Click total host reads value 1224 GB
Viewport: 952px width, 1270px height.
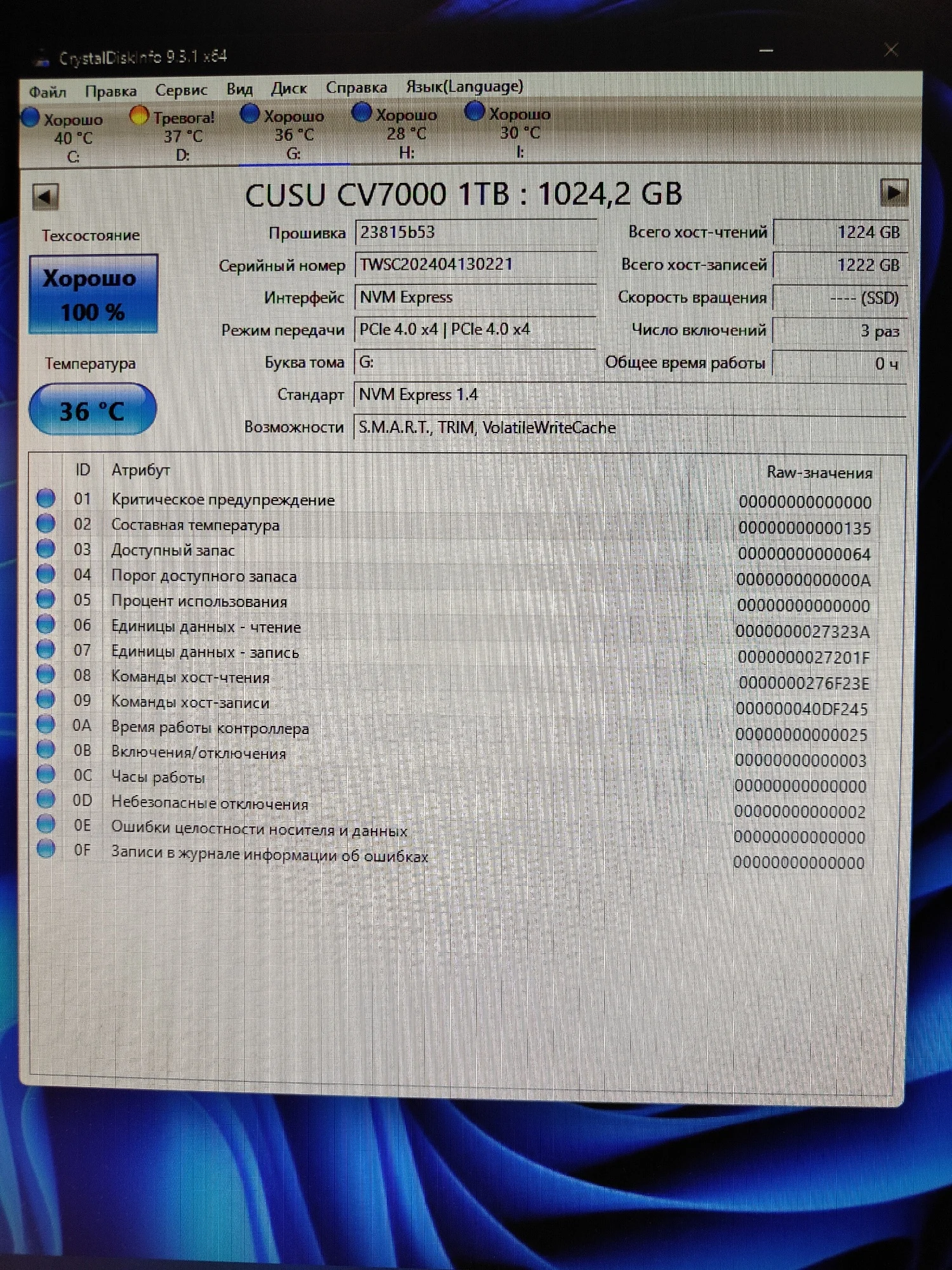[840, 232]
